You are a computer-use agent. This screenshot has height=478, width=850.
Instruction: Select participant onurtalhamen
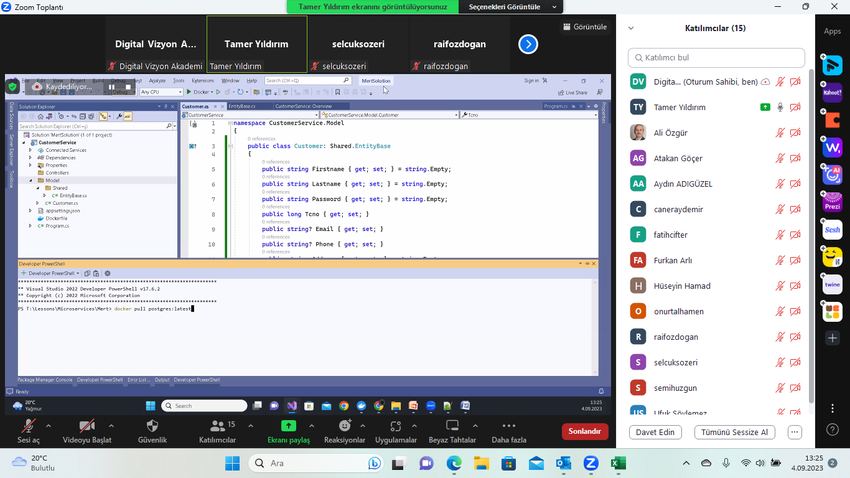coord(716,311)
